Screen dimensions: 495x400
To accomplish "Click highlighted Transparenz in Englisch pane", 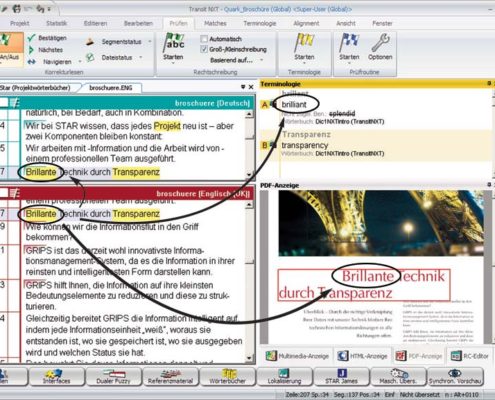I will coord(136,214).
